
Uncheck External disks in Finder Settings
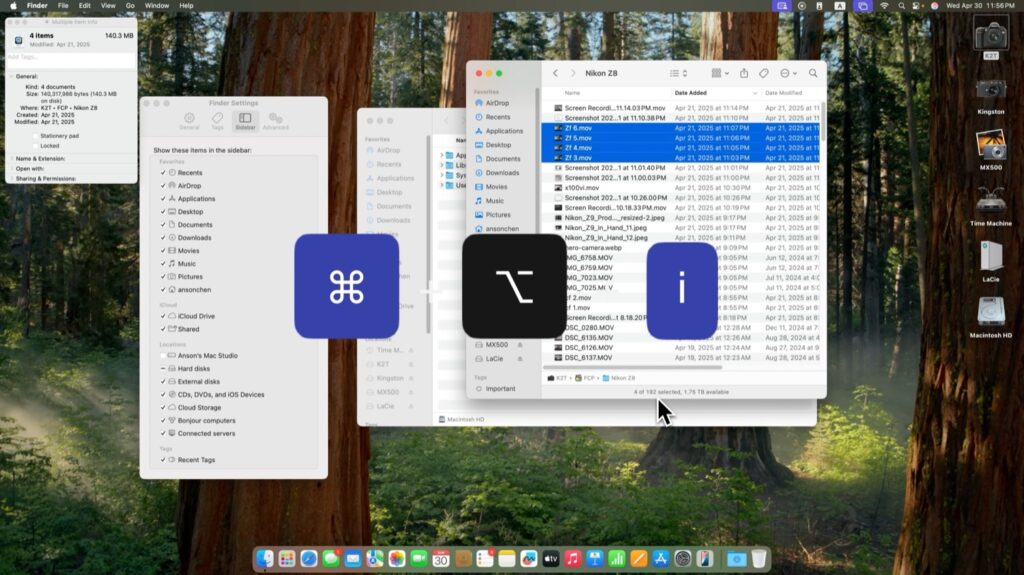[x=163, y=382]
